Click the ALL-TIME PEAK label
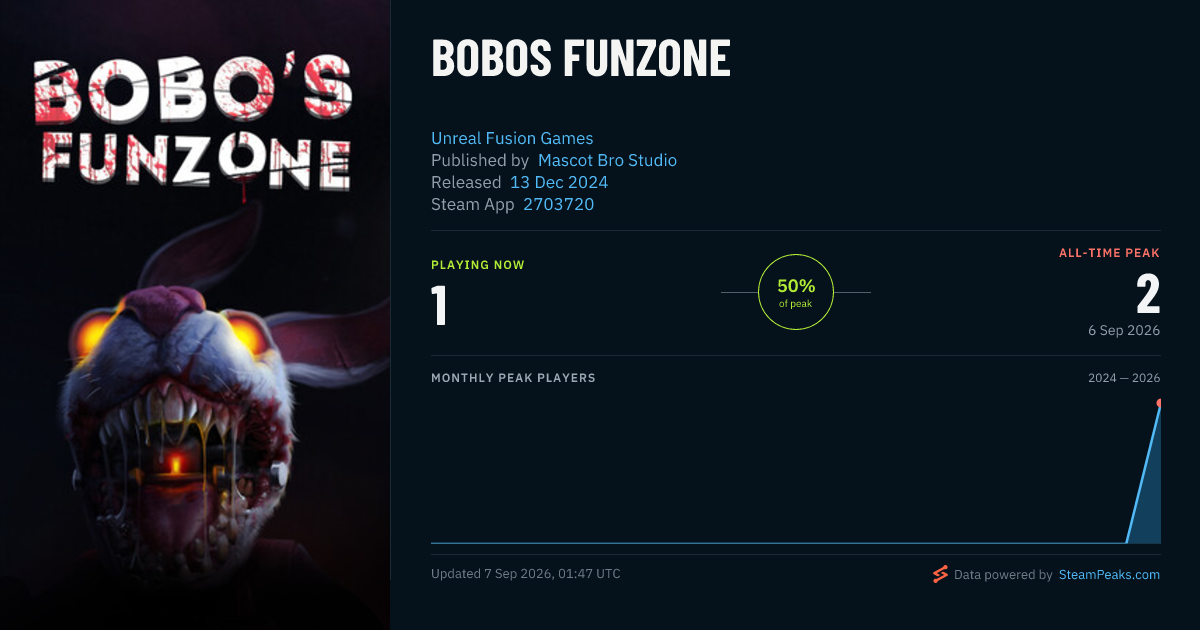This screenshot has width=1200, height=630. tap(1110, 253)
